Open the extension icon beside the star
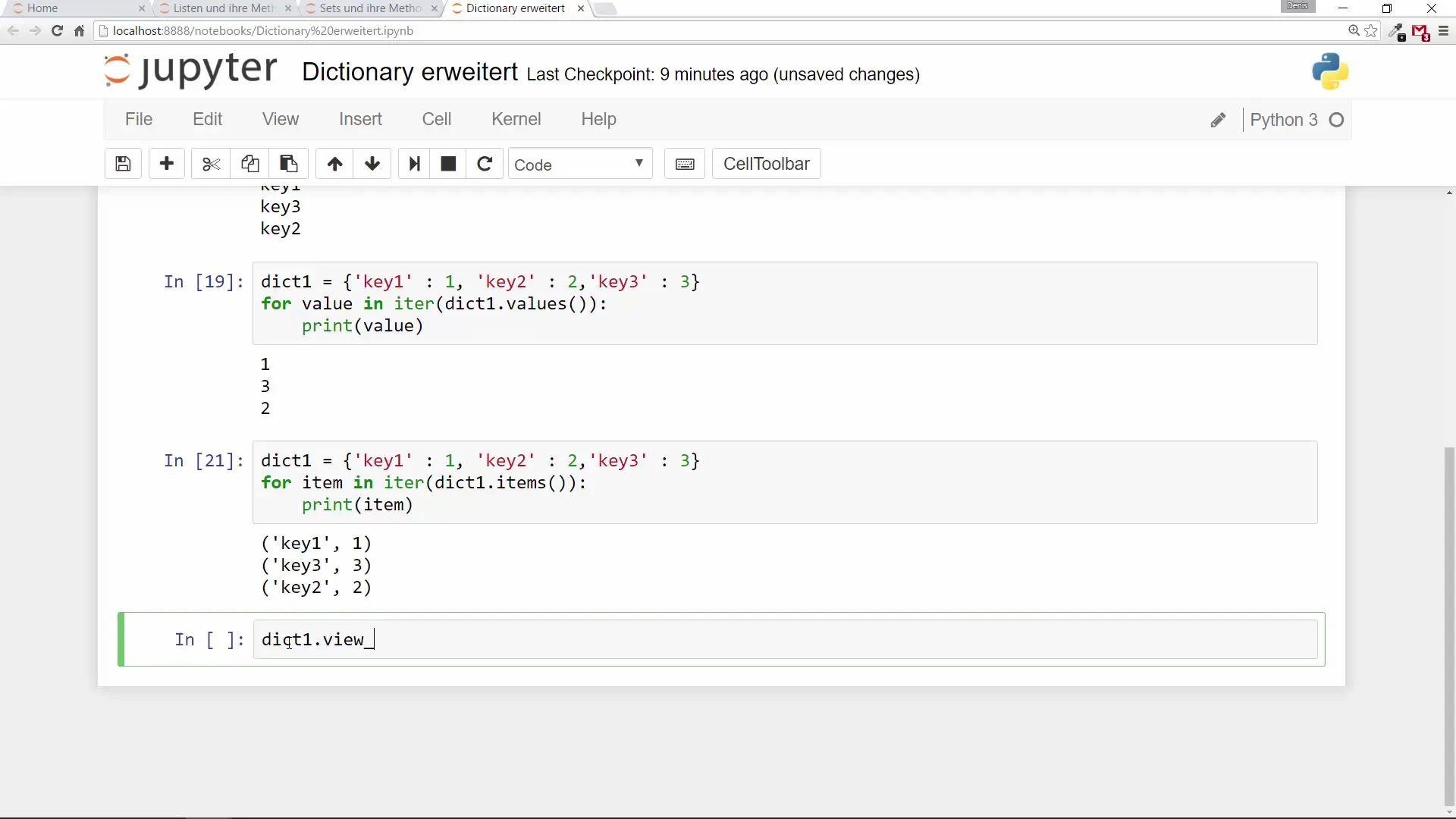The height and width of the screenshot is (819, 1456). [x=1397, y=32]
